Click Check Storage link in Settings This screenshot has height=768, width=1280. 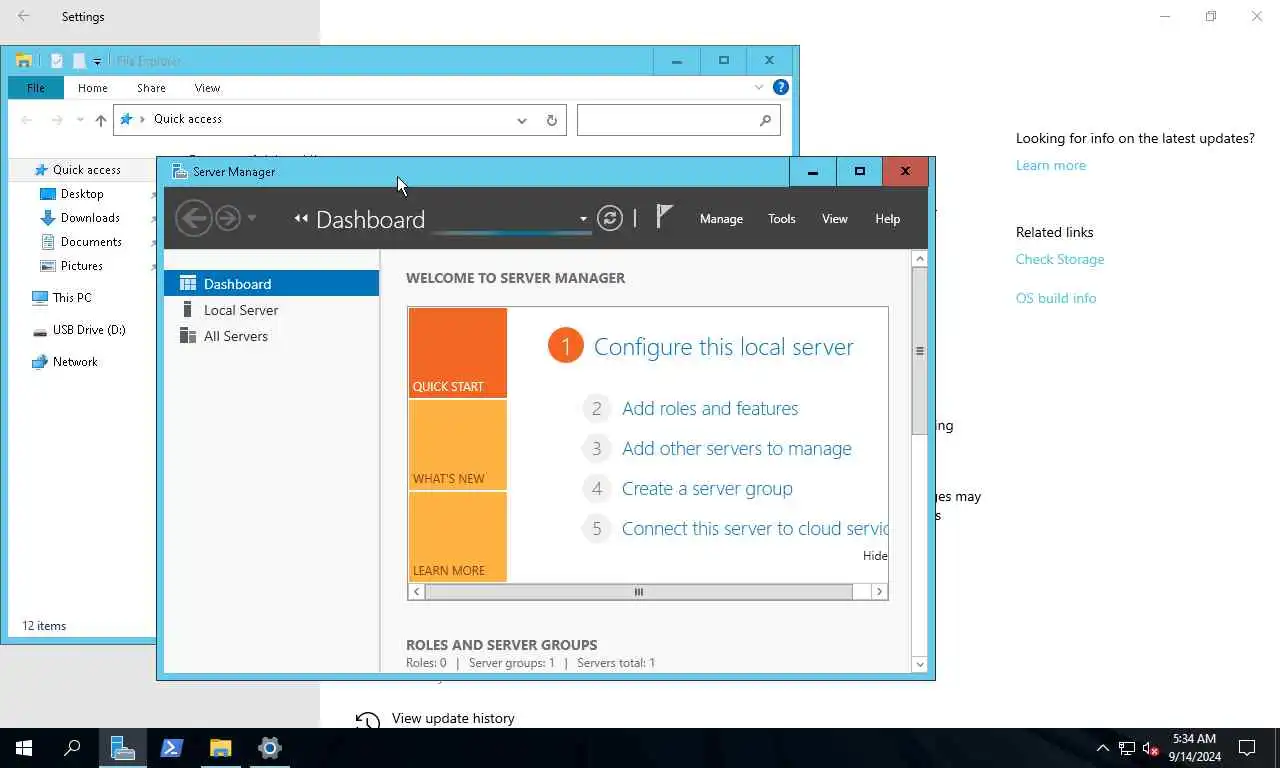[x=1060, y=259]
